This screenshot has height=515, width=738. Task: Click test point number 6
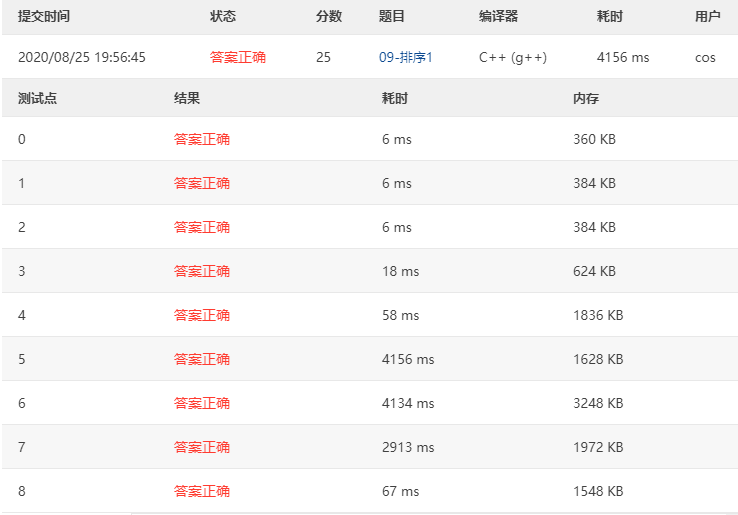pos(22,403)
